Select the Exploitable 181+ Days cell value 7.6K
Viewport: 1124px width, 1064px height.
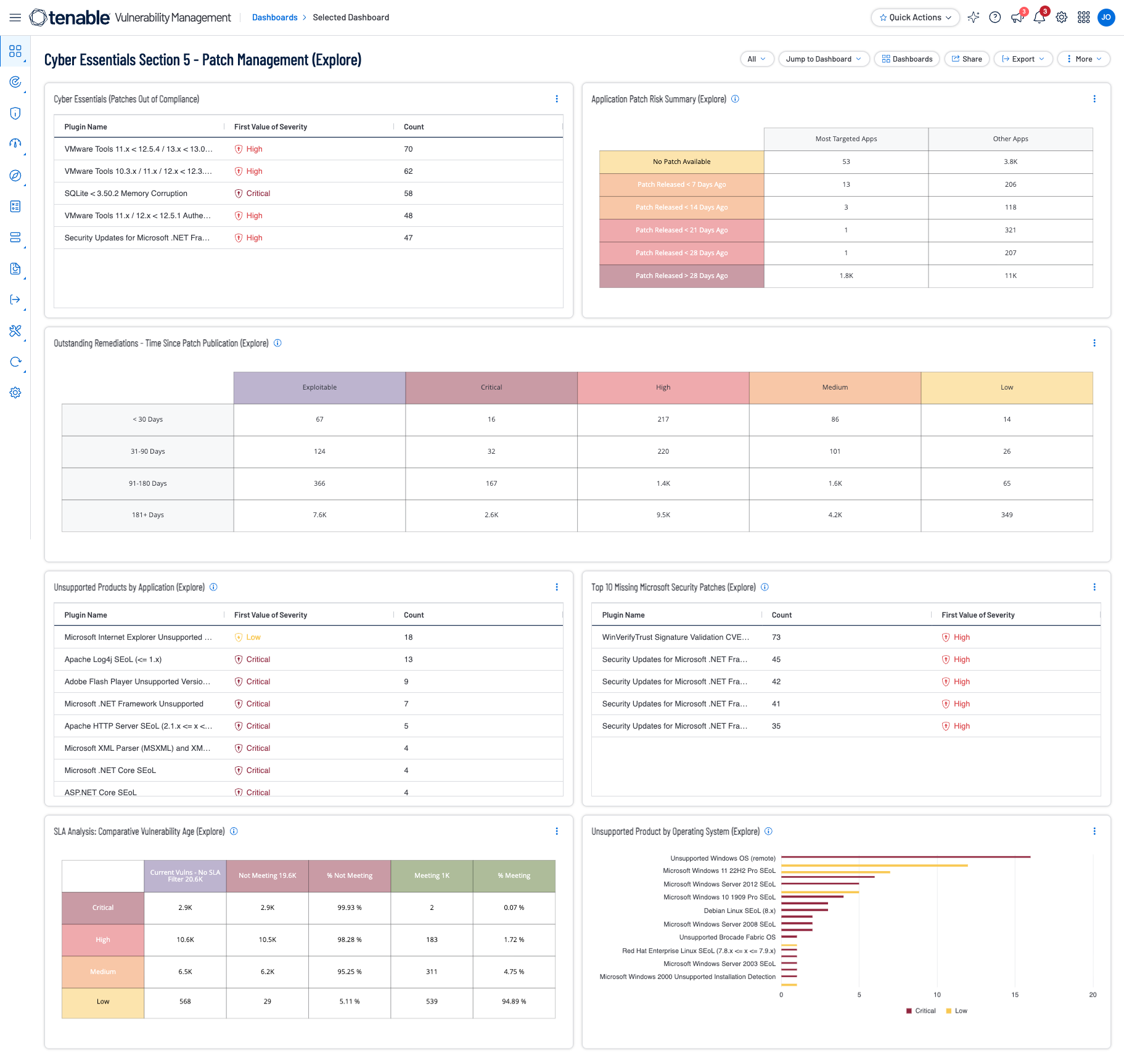click(319, 515)
